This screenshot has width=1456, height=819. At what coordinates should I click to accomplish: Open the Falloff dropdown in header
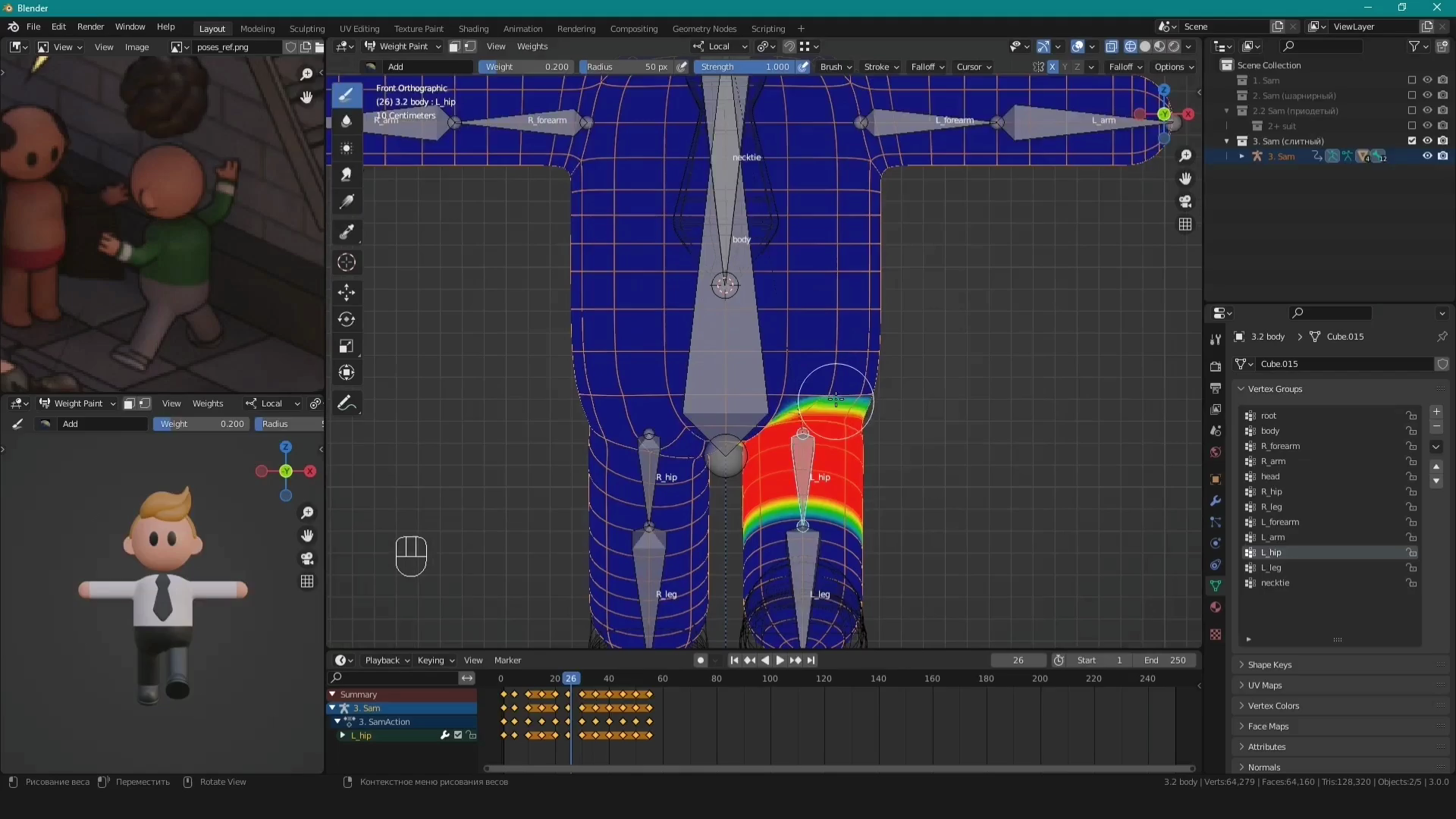tap(927, 67)
